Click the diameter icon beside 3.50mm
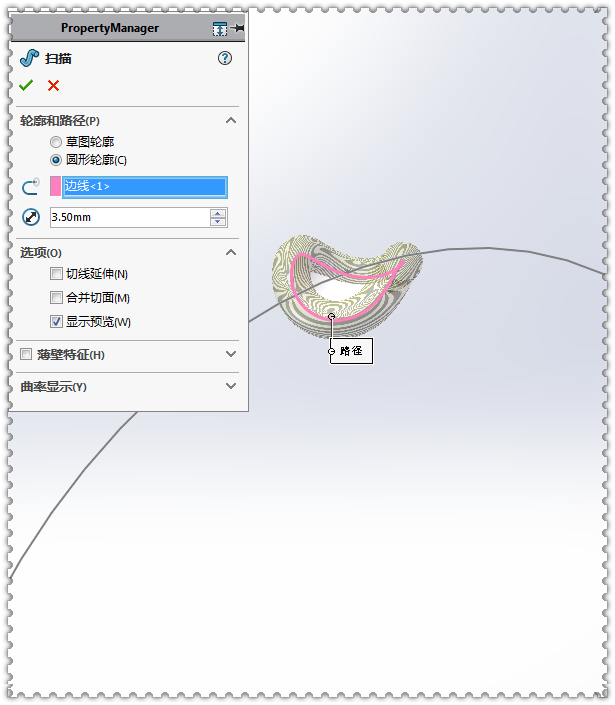Viewport: 615px width, 705px height. [x=31, y=217]
